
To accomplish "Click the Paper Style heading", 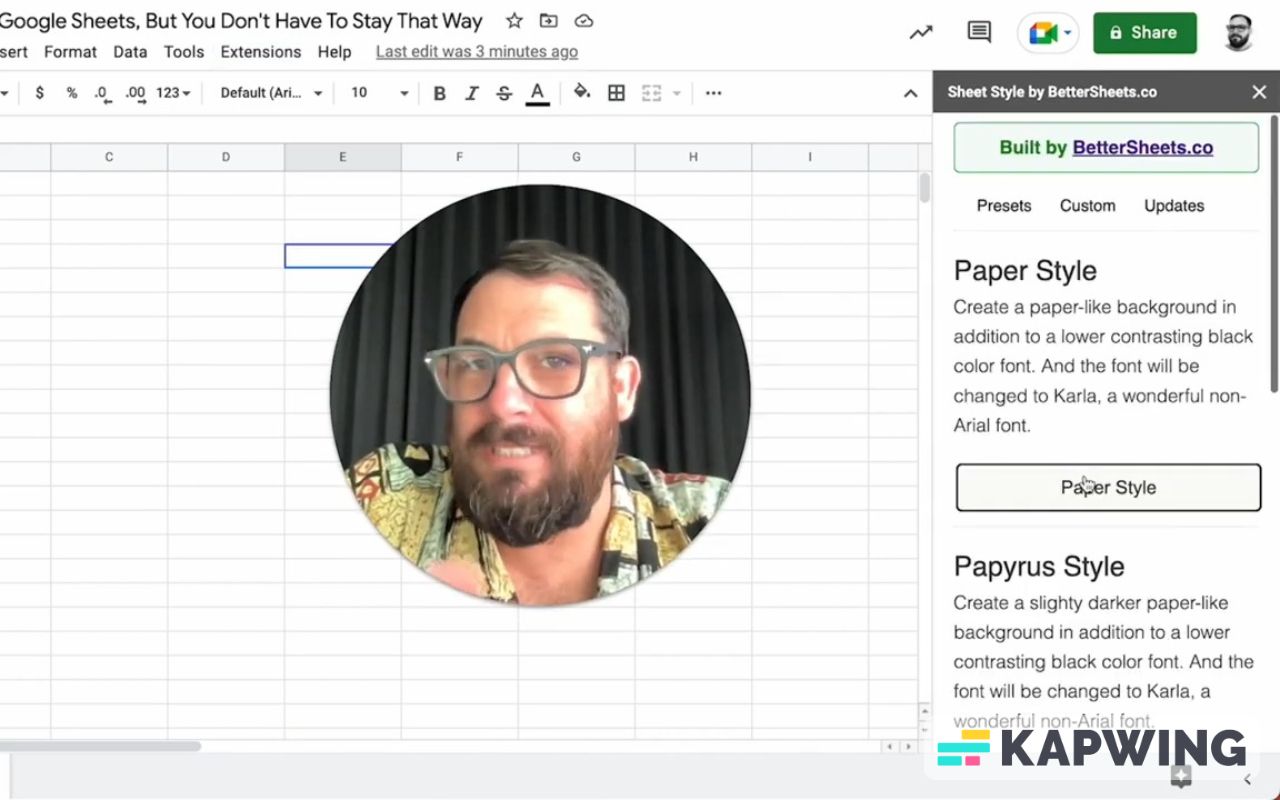I will click(1025, 271).
